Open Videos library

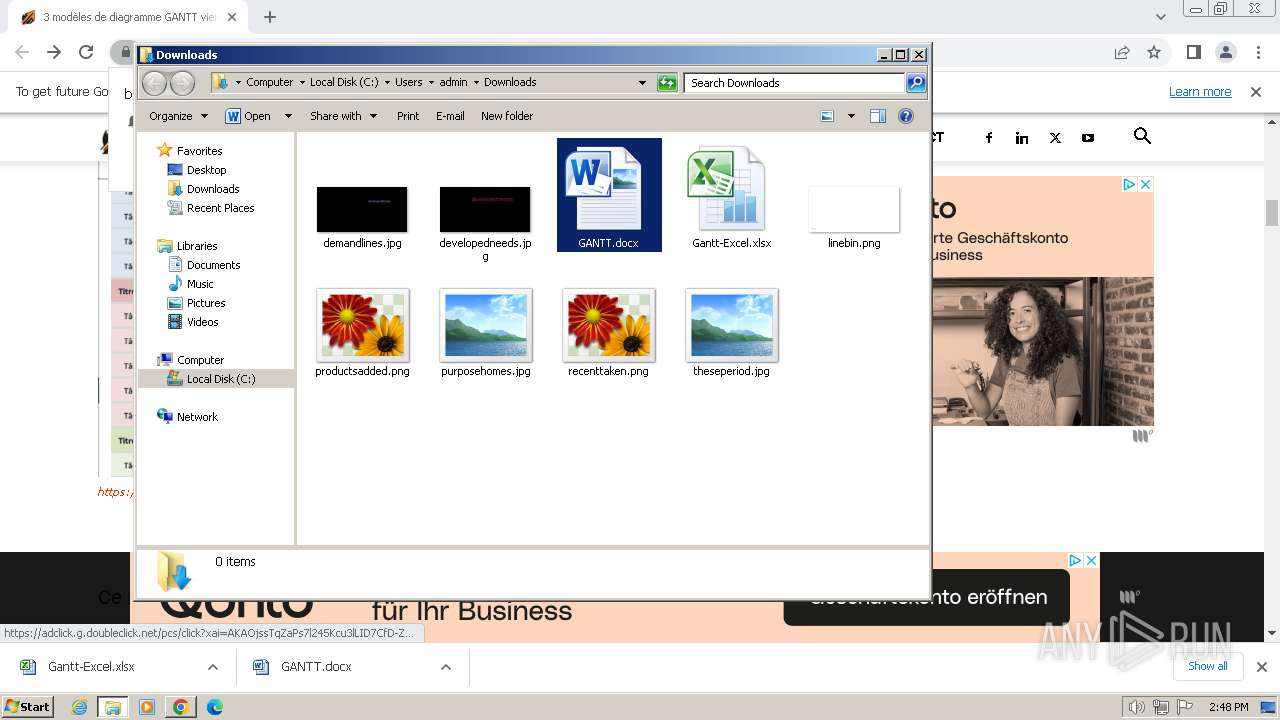point(202,322)
